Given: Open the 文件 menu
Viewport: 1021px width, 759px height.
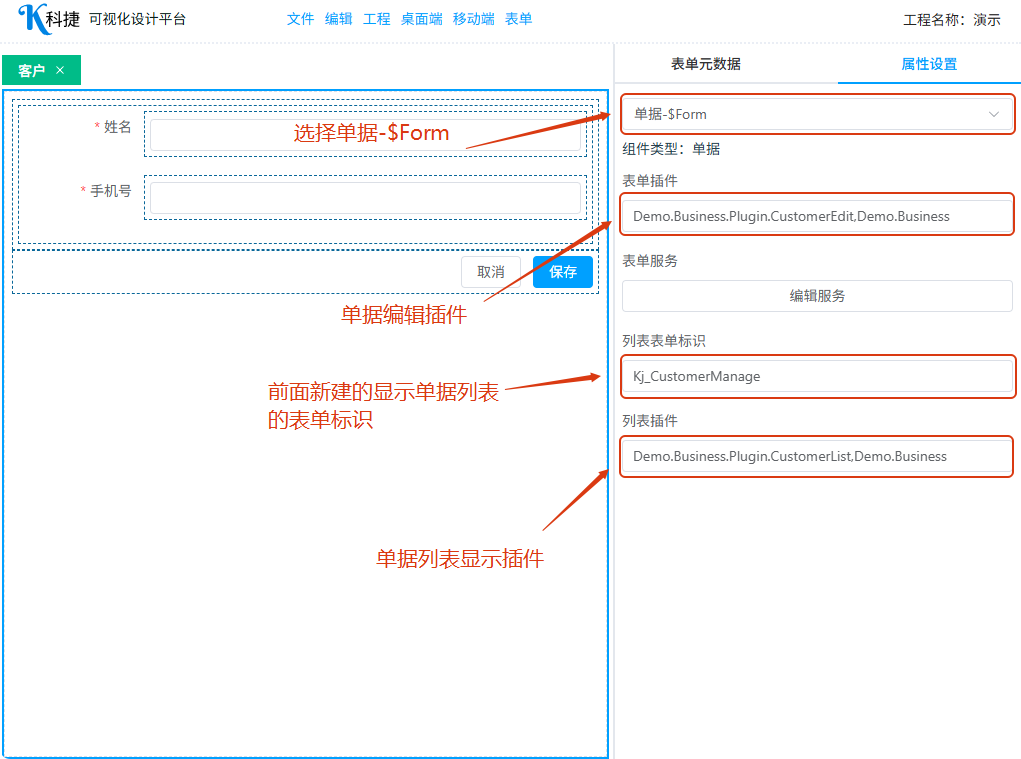Looking at the screenshot, I should coord(300,19).
